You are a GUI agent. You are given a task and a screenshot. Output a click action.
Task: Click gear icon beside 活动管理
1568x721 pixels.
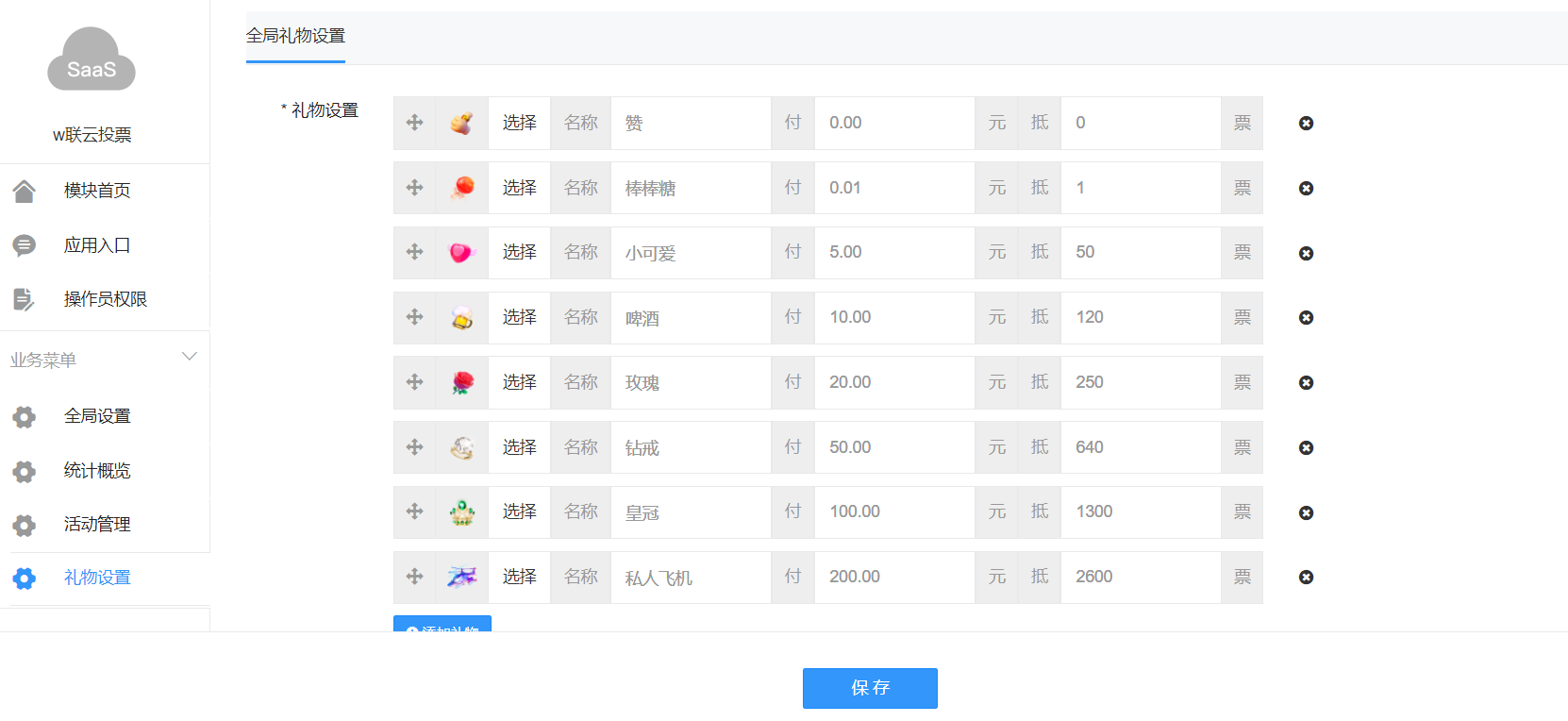tap(25, 525)
